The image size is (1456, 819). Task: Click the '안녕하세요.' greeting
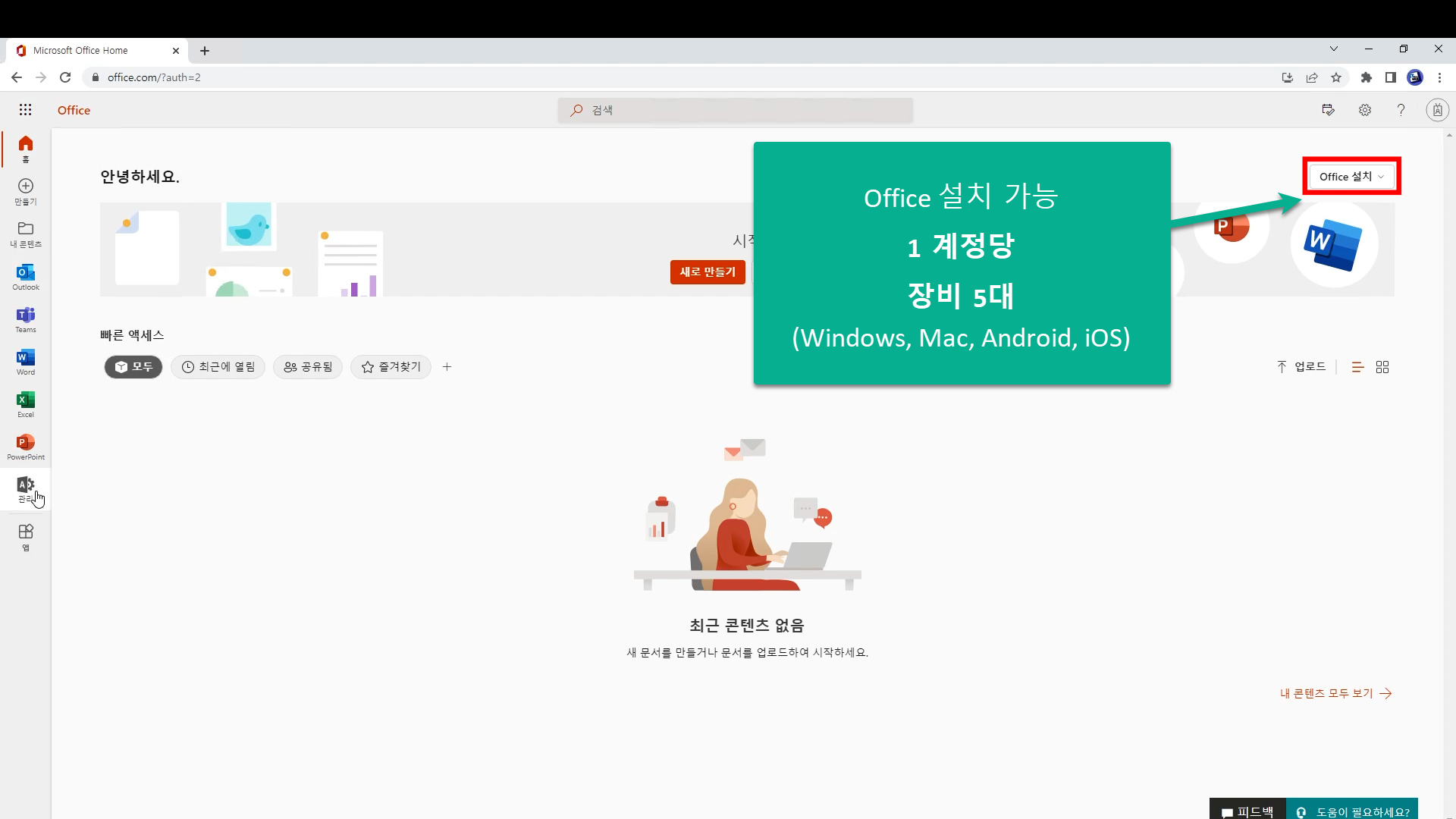(x=140, y=177)
